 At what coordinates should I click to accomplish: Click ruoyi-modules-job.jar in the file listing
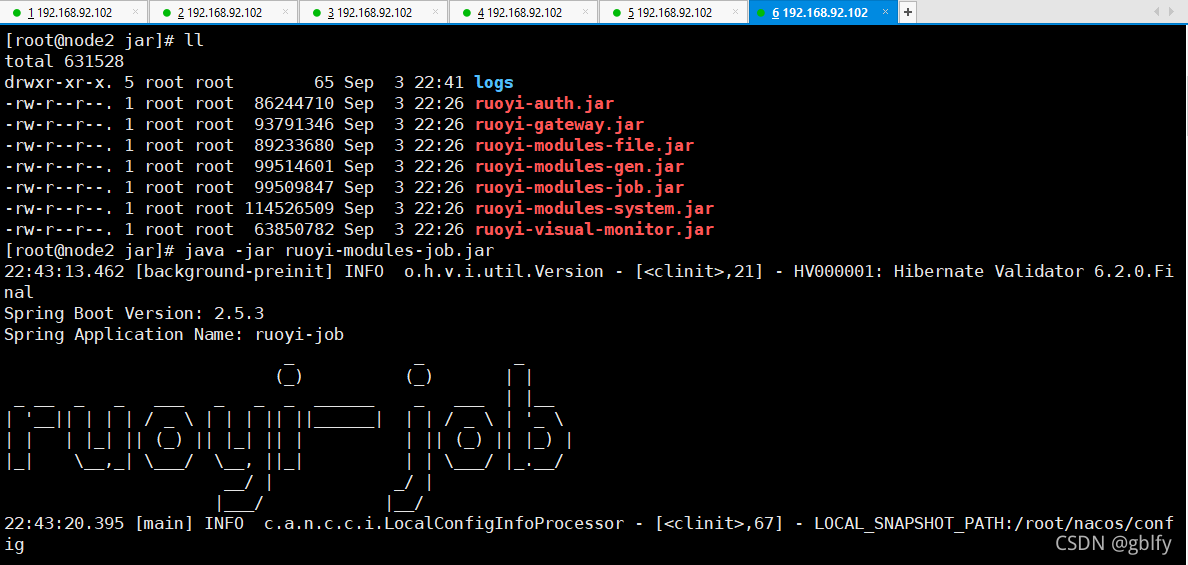click(x=579, y=187)
